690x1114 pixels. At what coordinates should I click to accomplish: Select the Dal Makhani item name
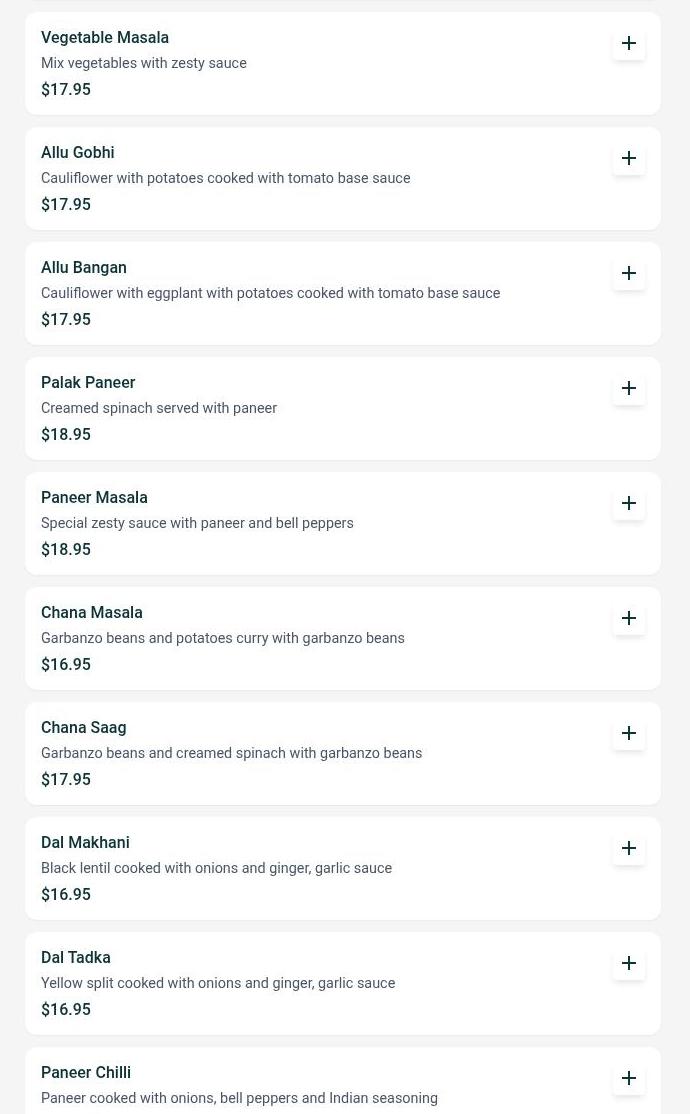(85, 843)
